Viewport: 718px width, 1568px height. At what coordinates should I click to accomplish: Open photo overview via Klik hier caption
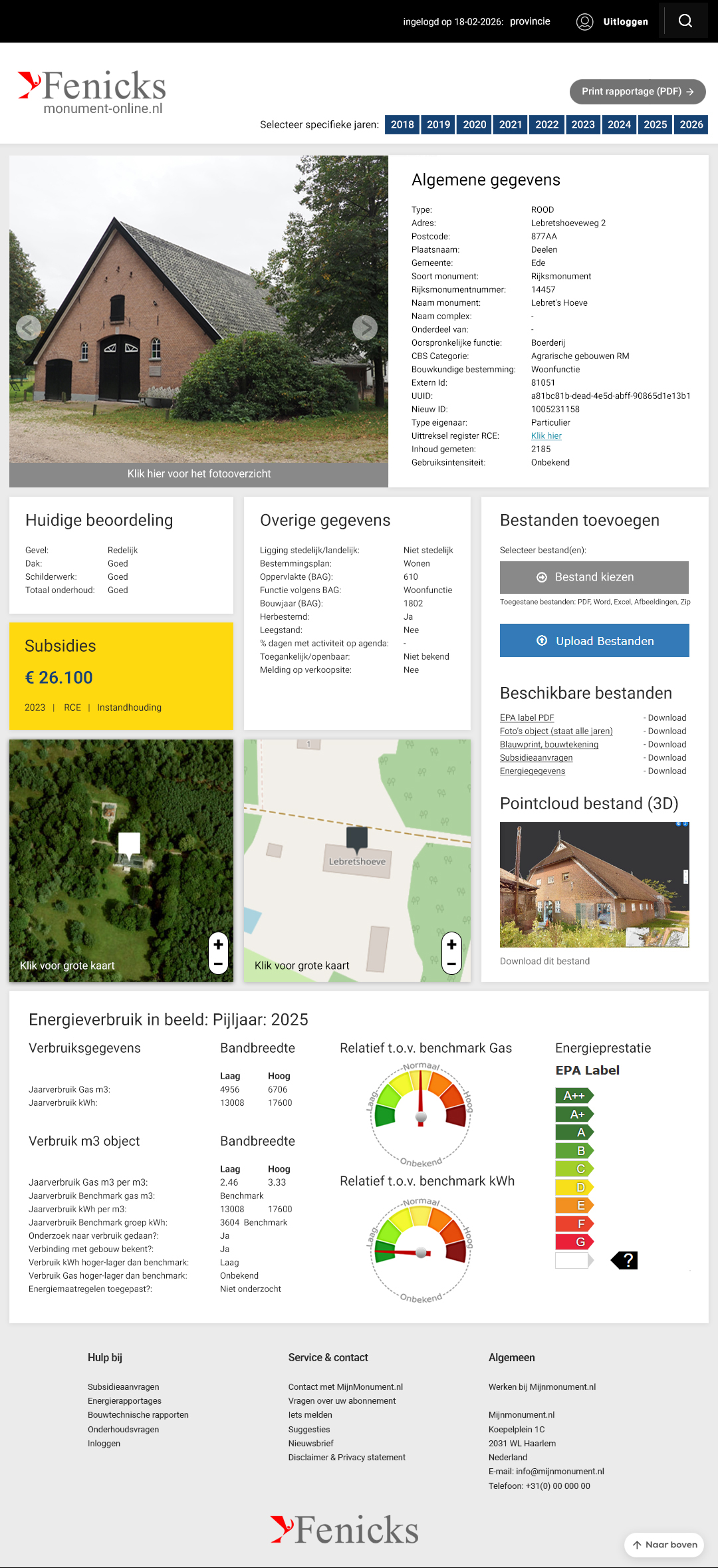199,474
